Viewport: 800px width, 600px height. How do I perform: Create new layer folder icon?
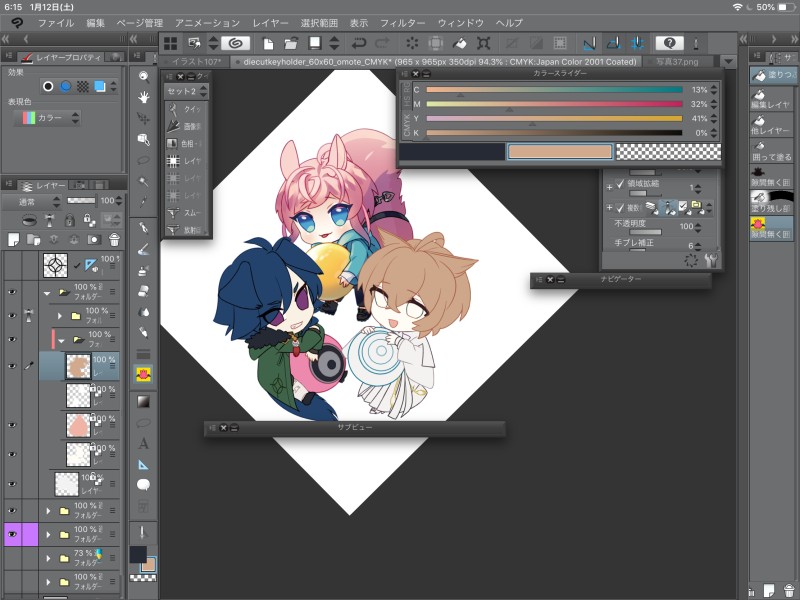(x=34, y=239)
